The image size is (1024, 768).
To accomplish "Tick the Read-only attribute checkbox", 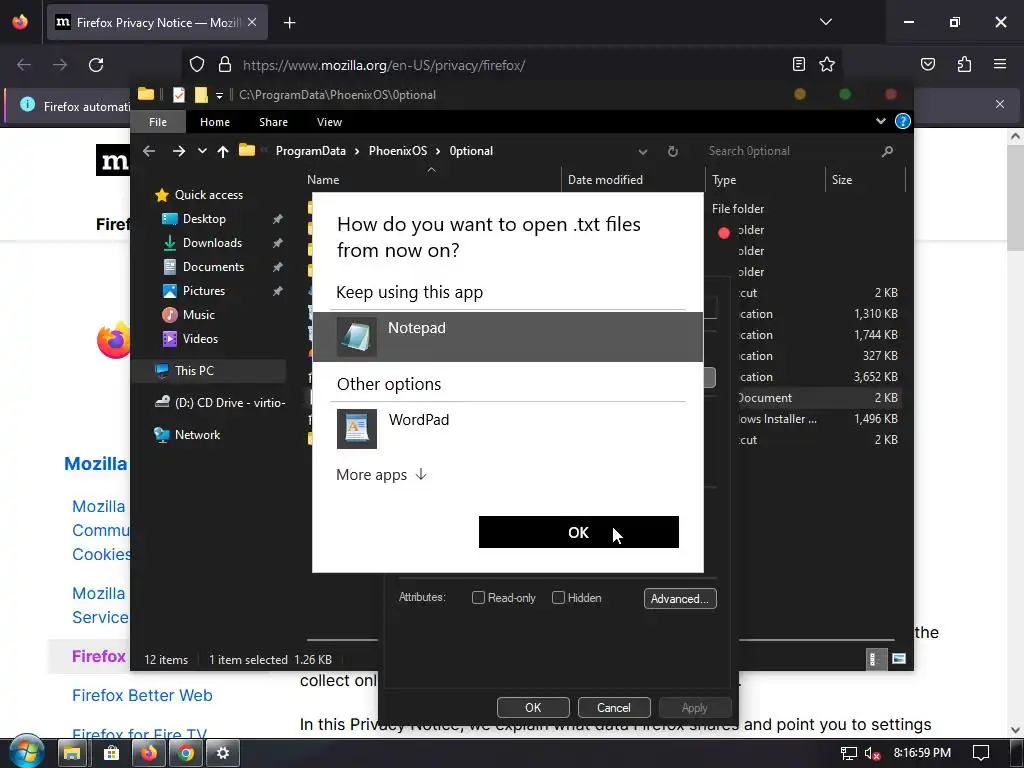I will [x=478, y=598].
